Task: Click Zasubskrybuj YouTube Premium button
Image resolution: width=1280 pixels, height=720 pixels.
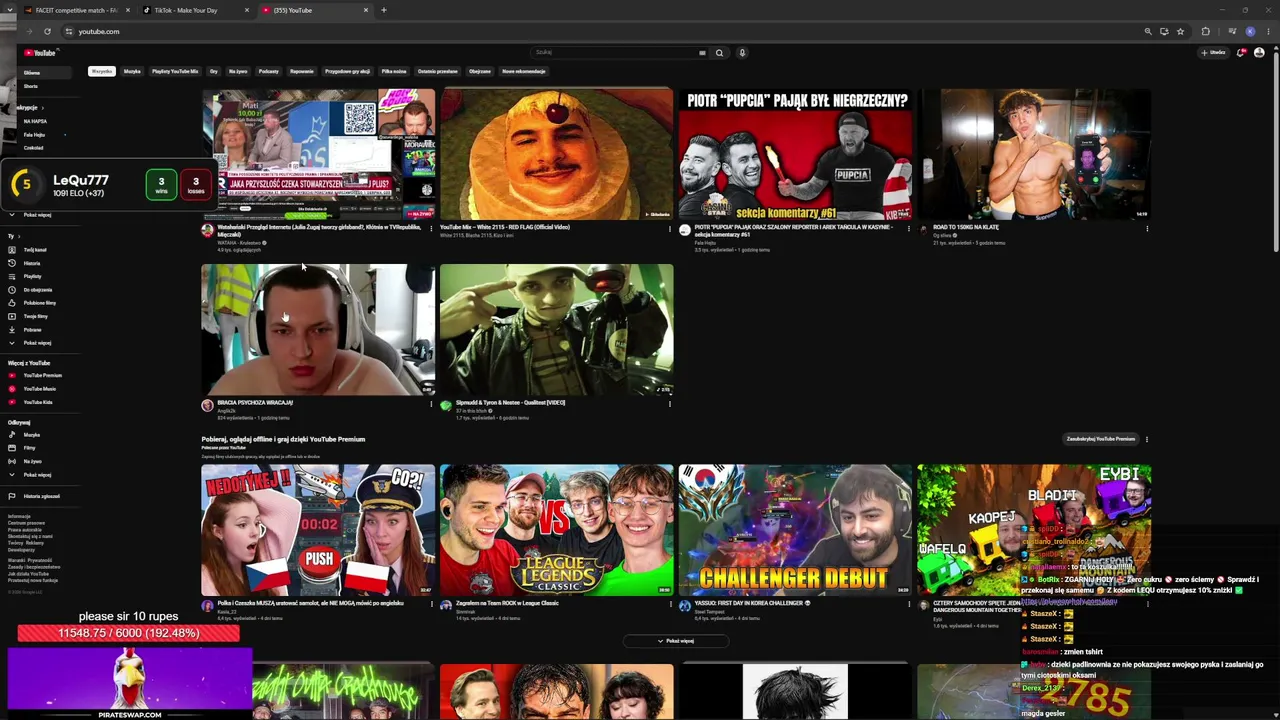Action: pos(1101,439)
